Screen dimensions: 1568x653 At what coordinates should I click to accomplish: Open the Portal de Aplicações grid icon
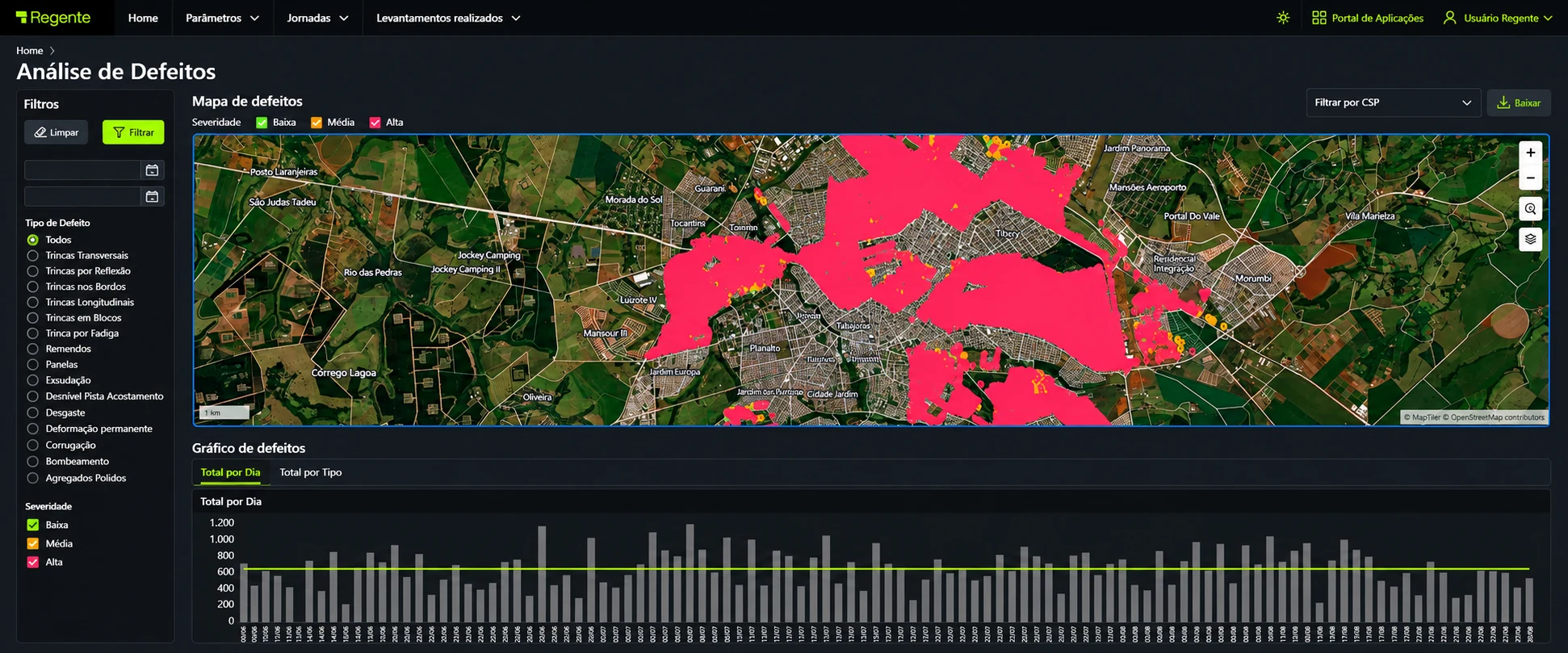pos(1319,18)
